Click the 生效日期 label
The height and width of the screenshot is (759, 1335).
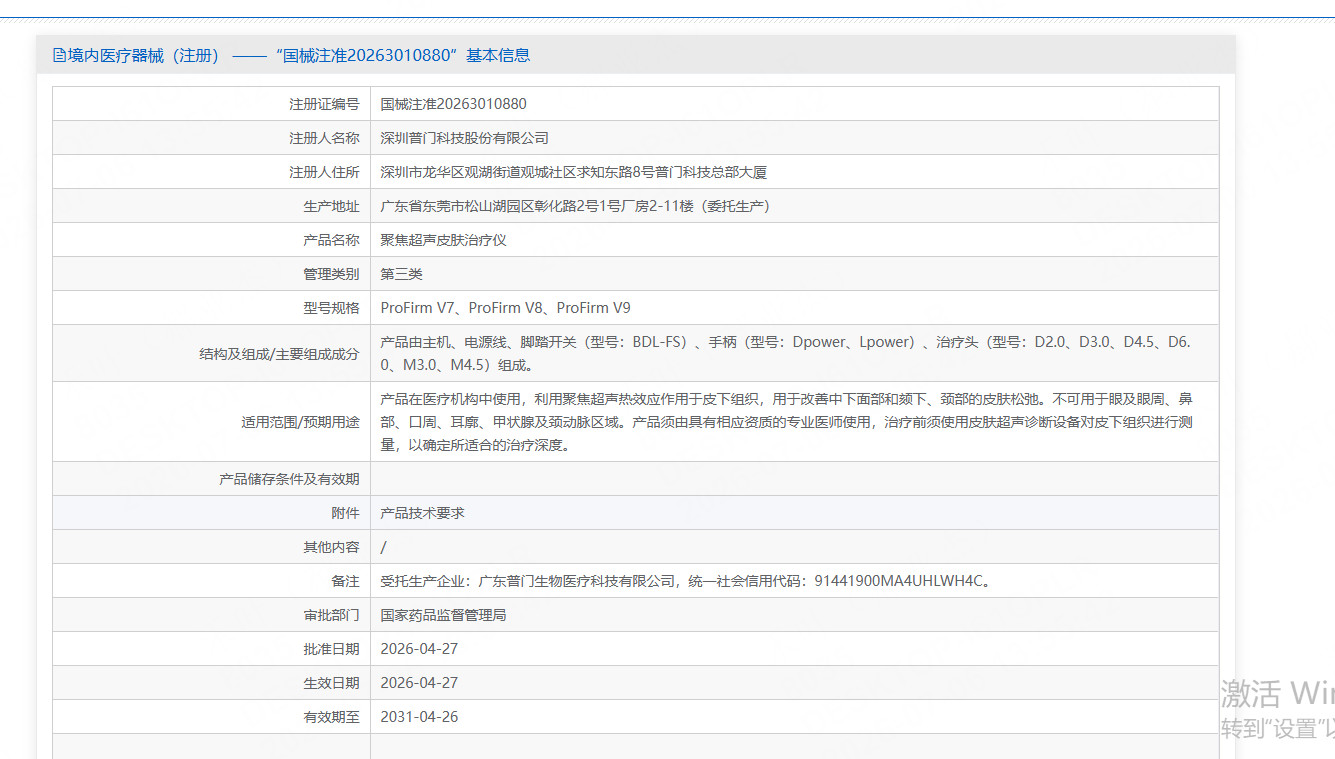pyautogui.click(x=331, y=683)
